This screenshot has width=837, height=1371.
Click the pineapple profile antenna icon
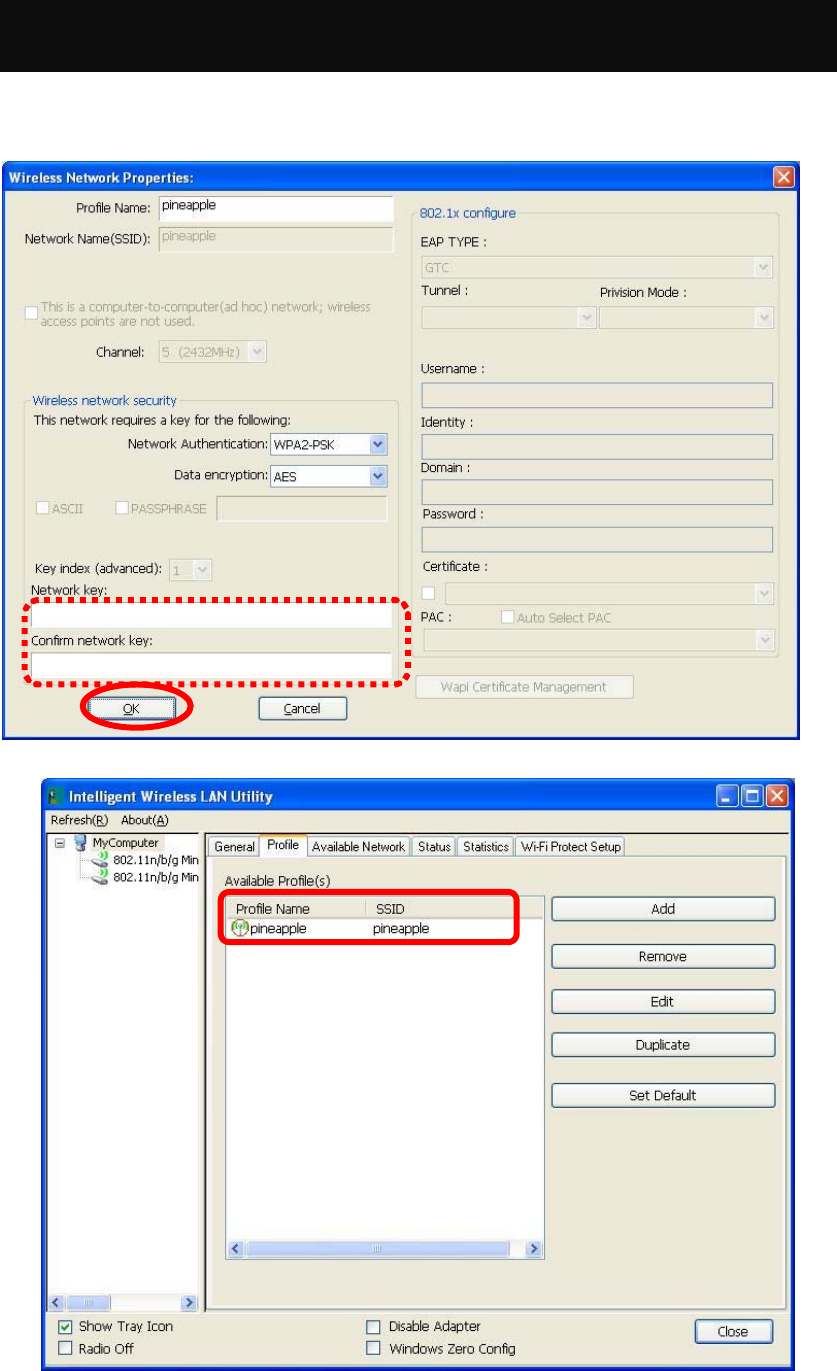(240, 928)
